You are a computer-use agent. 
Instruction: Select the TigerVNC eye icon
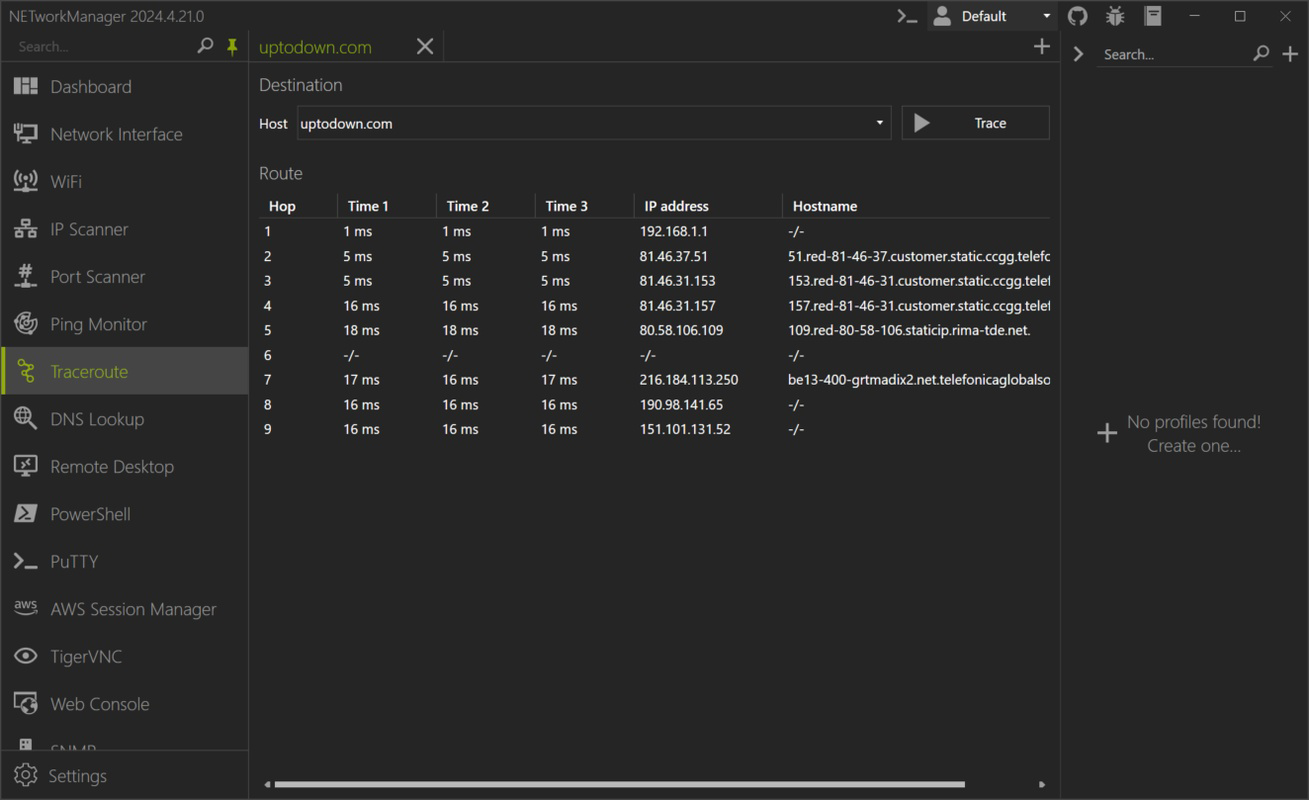point(26,656)
